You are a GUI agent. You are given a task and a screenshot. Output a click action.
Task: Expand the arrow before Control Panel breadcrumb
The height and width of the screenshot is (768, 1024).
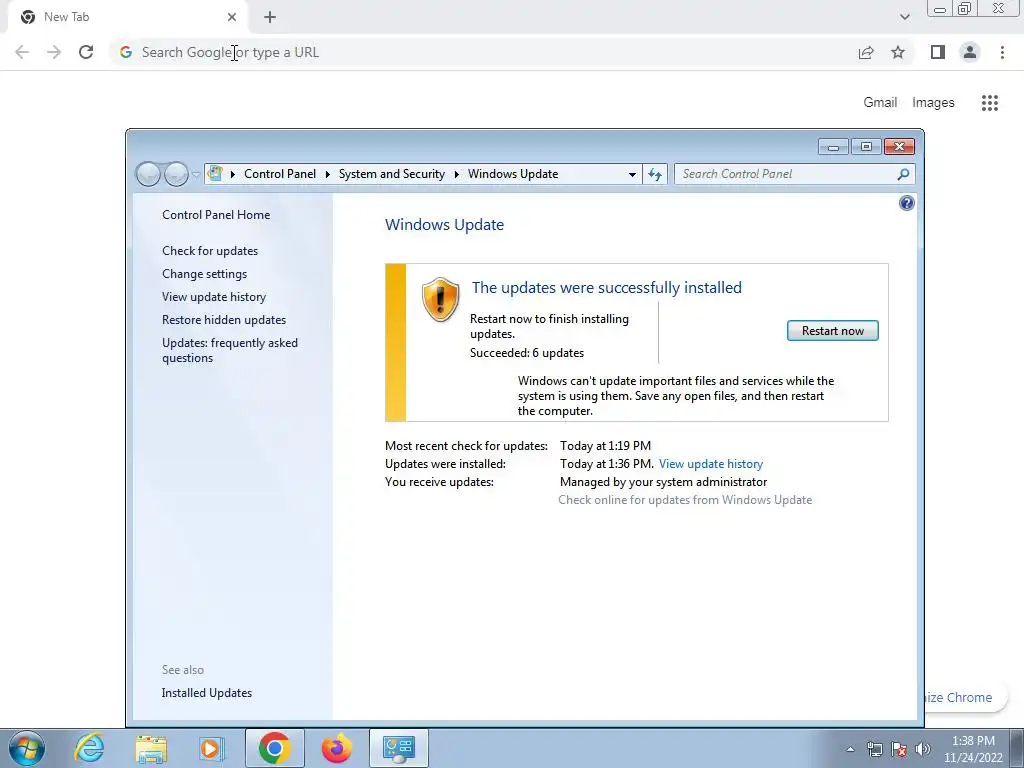tap(232, 174)
